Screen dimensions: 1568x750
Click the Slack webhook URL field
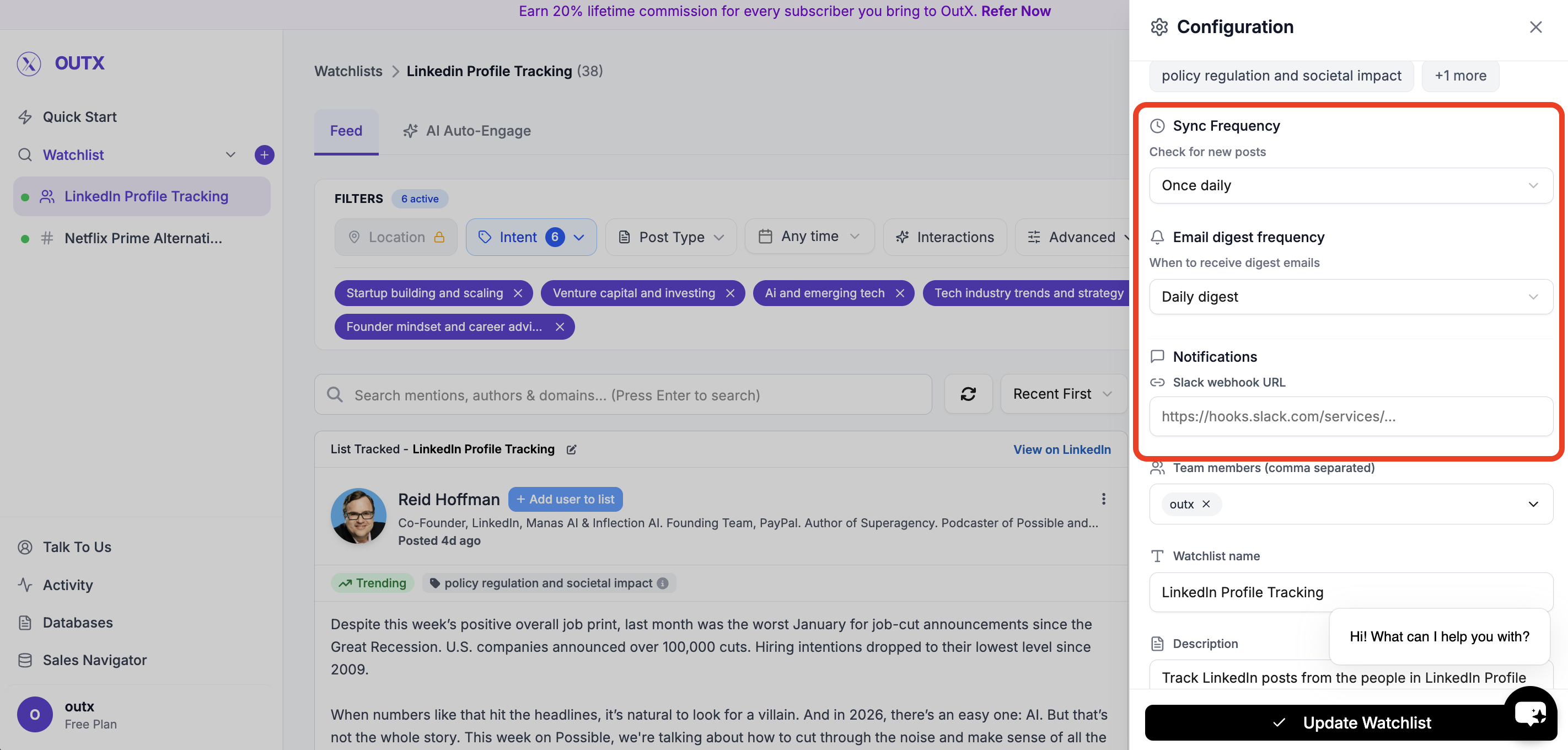tap(1350, 416)
